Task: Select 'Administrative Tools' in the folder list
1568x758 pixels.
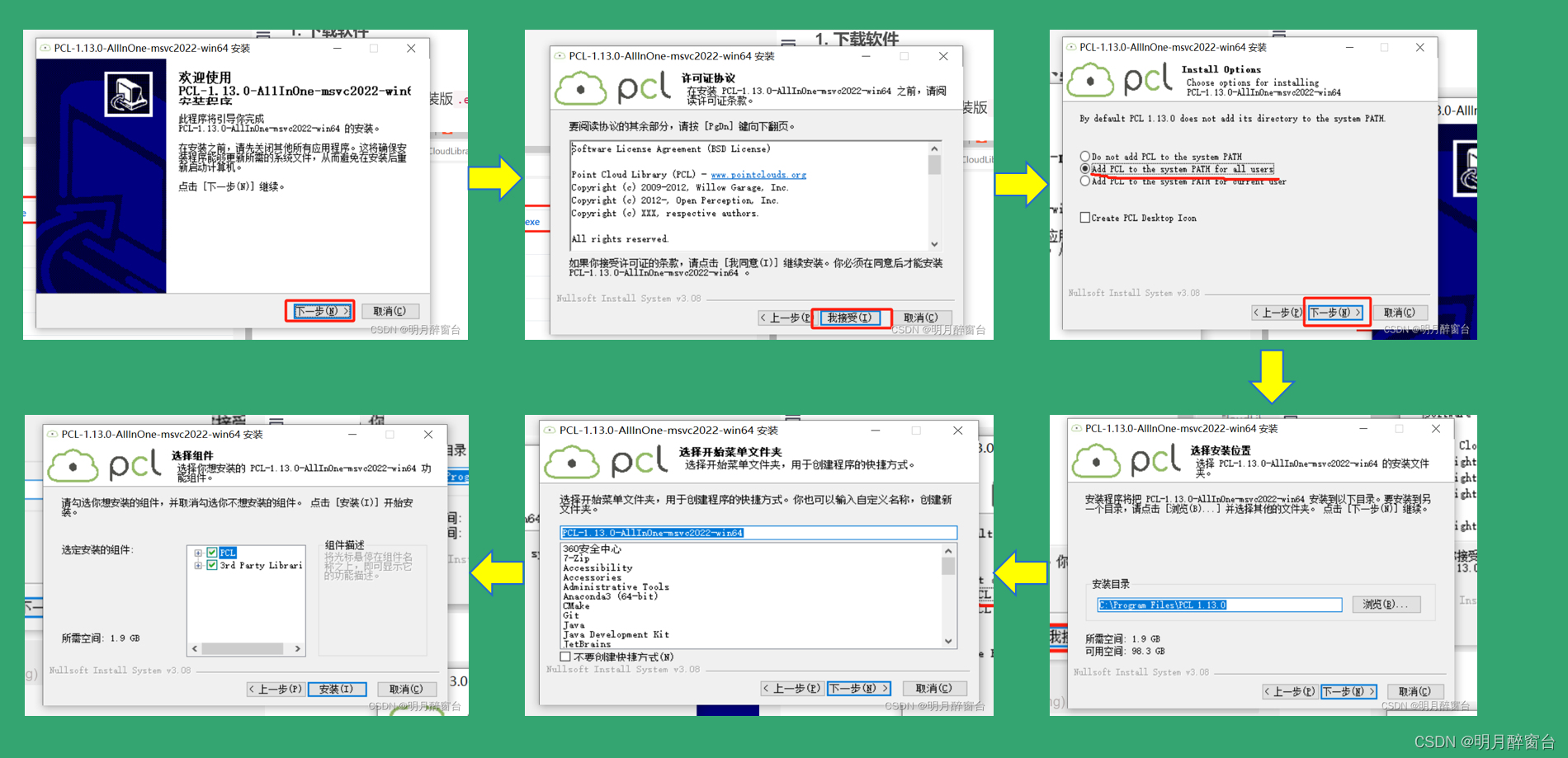Action: (616, 587)
